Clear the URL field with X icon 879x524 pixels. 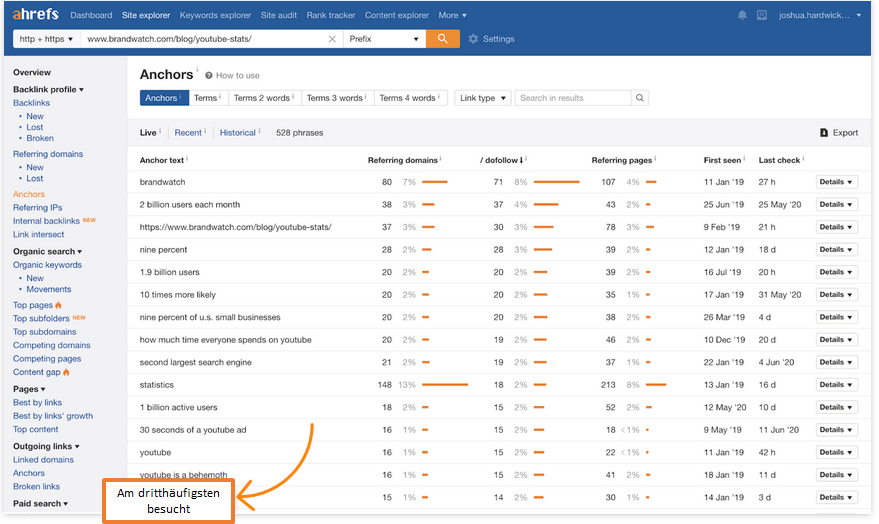[332, 39]
